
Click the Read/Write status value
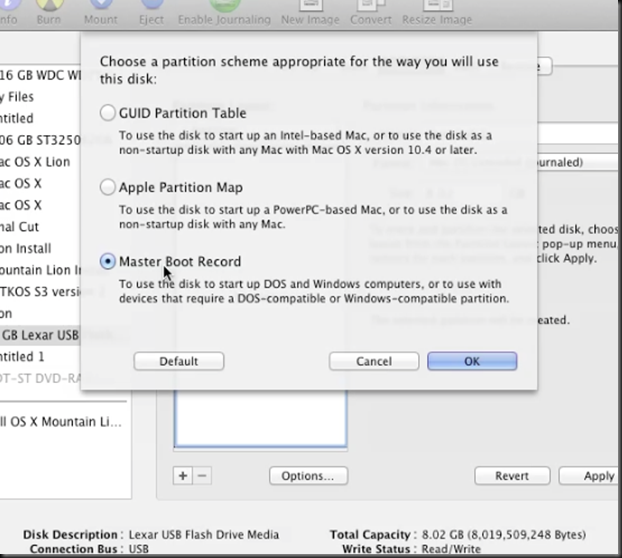451,549
